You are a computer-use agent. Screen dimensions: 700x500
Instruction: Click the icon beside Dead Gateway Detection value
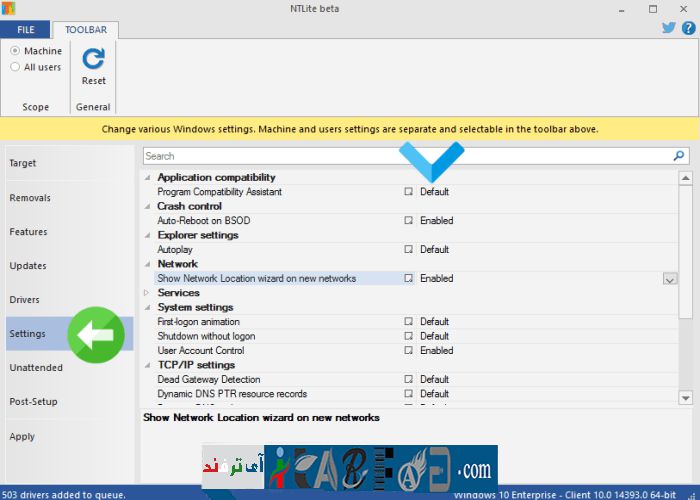408,380
